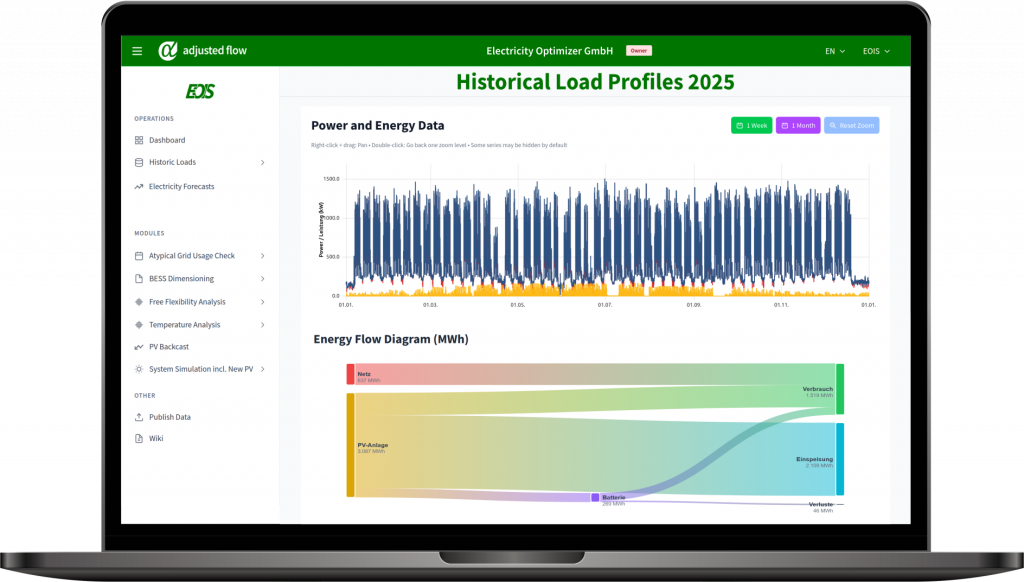
Task: Open the EN language dropdown
Action: tap(835, 51)
